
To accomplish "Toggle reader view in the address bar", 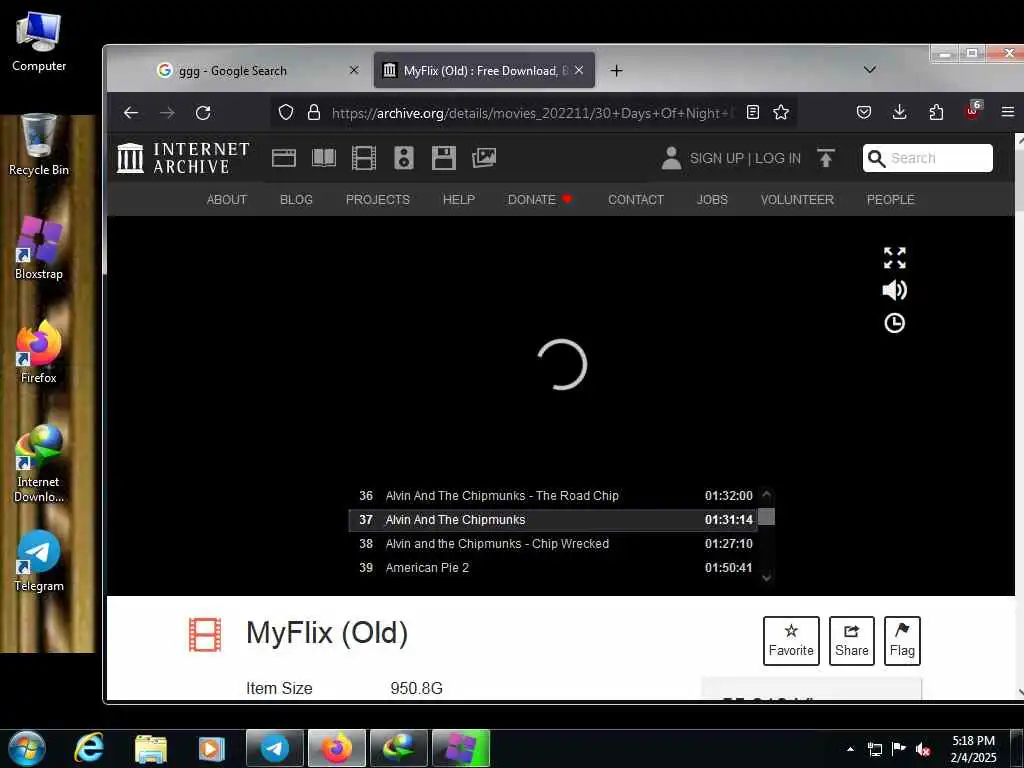I will pos(753,112).
